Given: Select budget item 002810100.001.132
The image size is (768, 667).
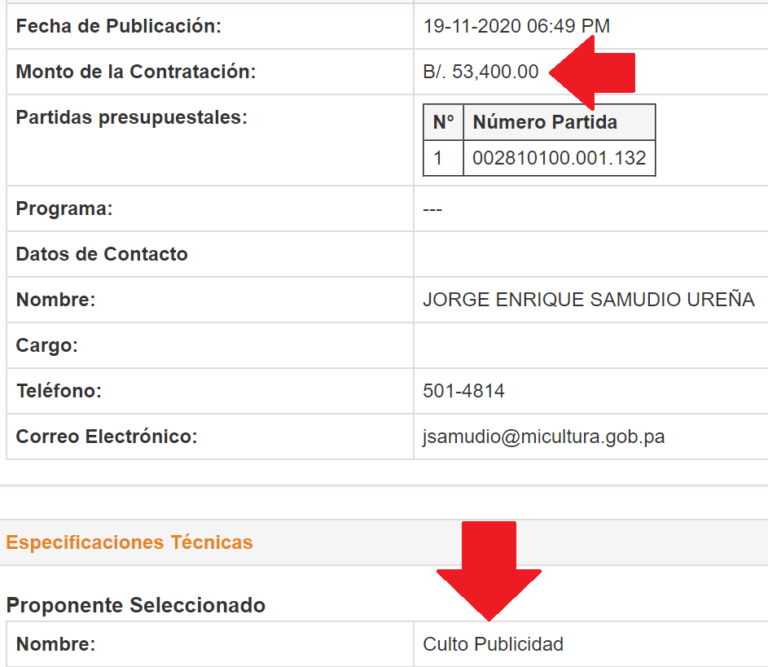Looking at the screenshot, I should click(x=559, y=158).
